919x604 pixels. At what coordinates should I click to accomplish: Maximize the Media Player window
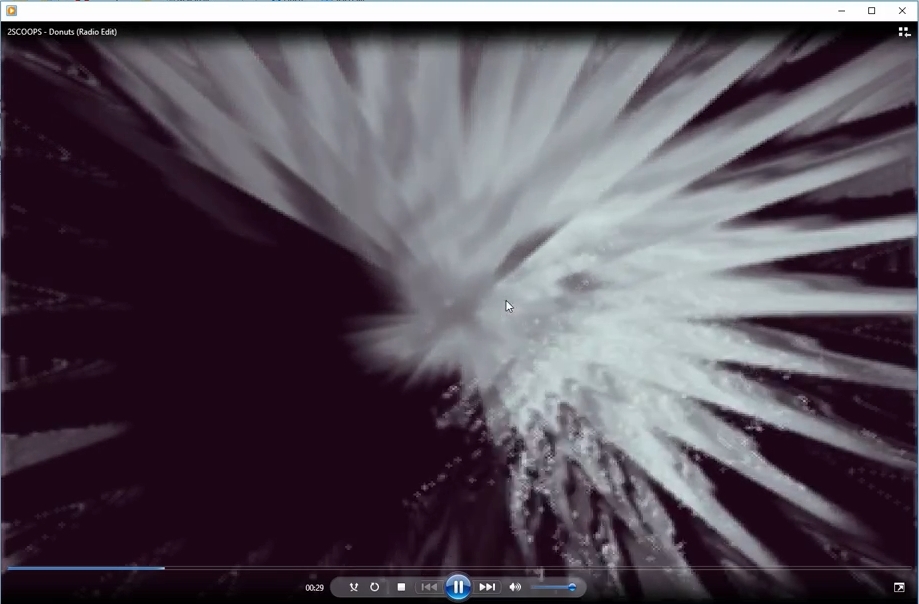(x=872, y=11)
